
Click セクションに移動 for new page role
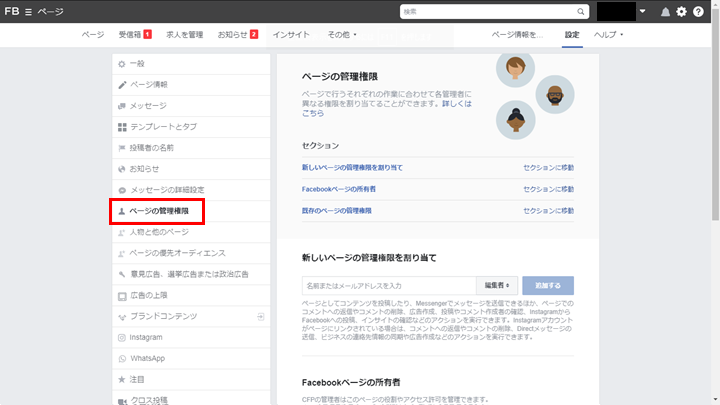point(548,168)
